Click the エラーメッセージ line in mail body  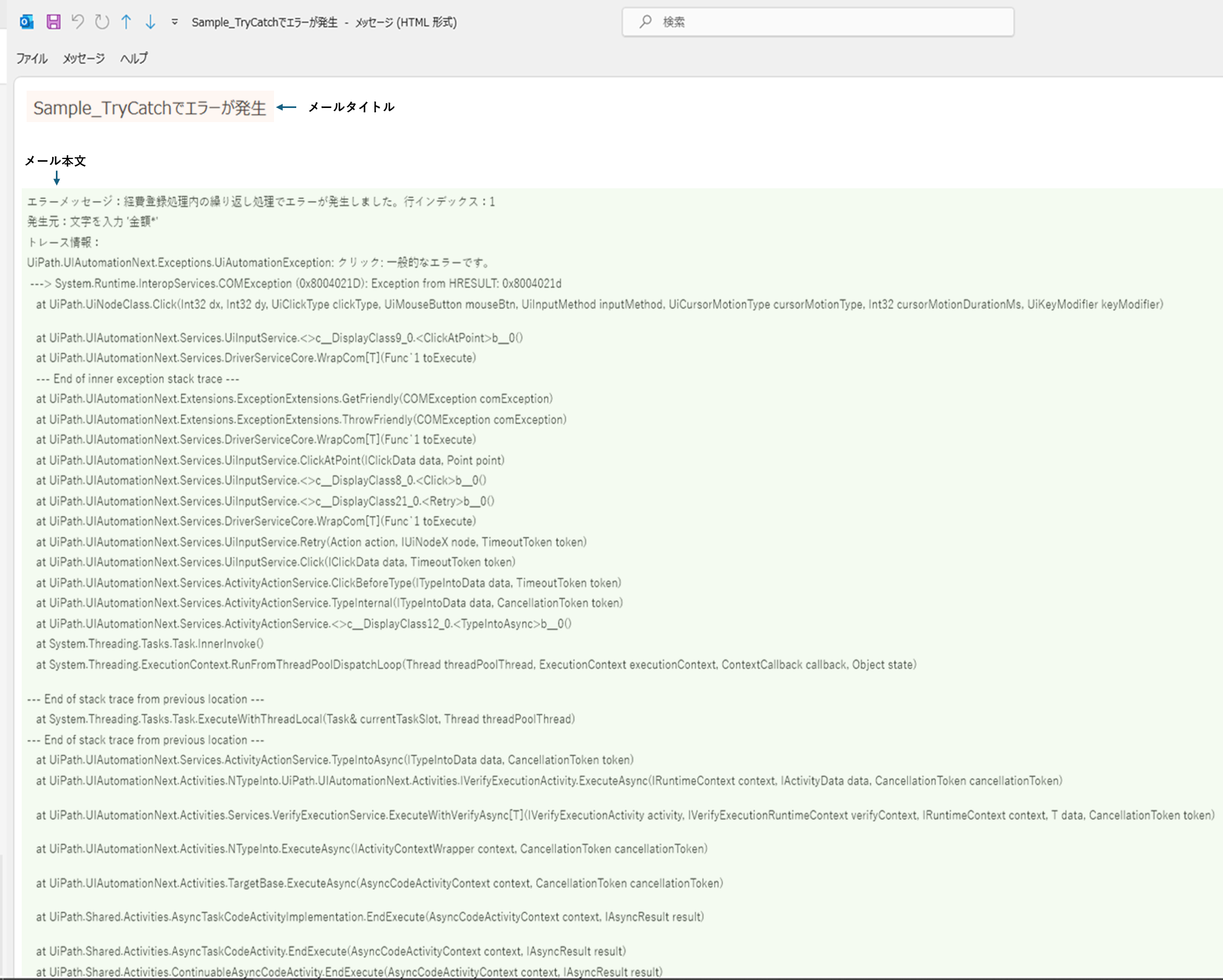tap(261, 202)
